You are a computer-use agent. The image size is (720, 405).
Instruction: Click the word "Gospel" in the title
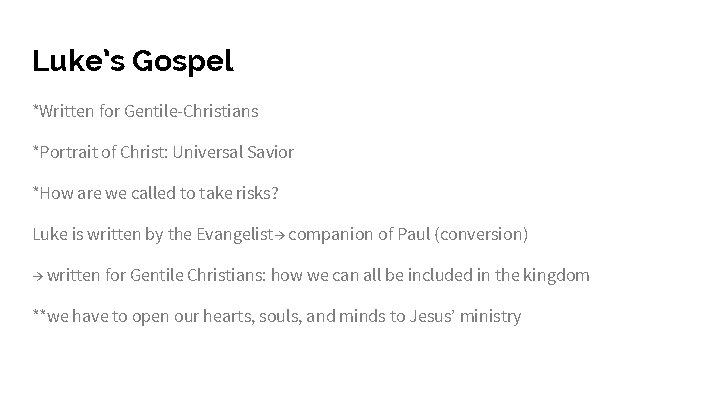(x=183, y=62)
